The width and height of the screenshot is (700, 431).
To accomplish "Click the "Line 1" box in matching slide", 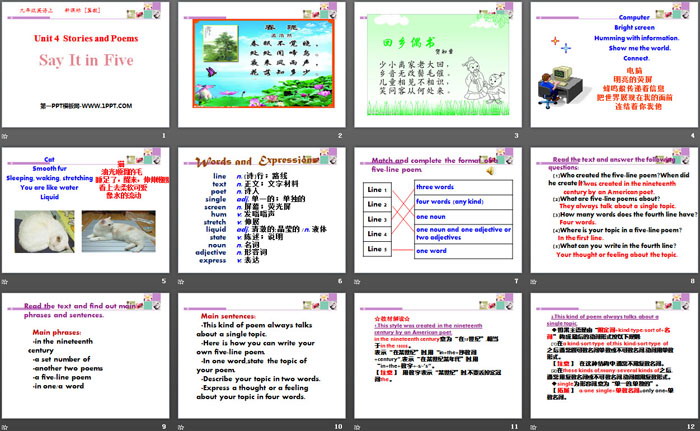I will [x=376, y=189].
